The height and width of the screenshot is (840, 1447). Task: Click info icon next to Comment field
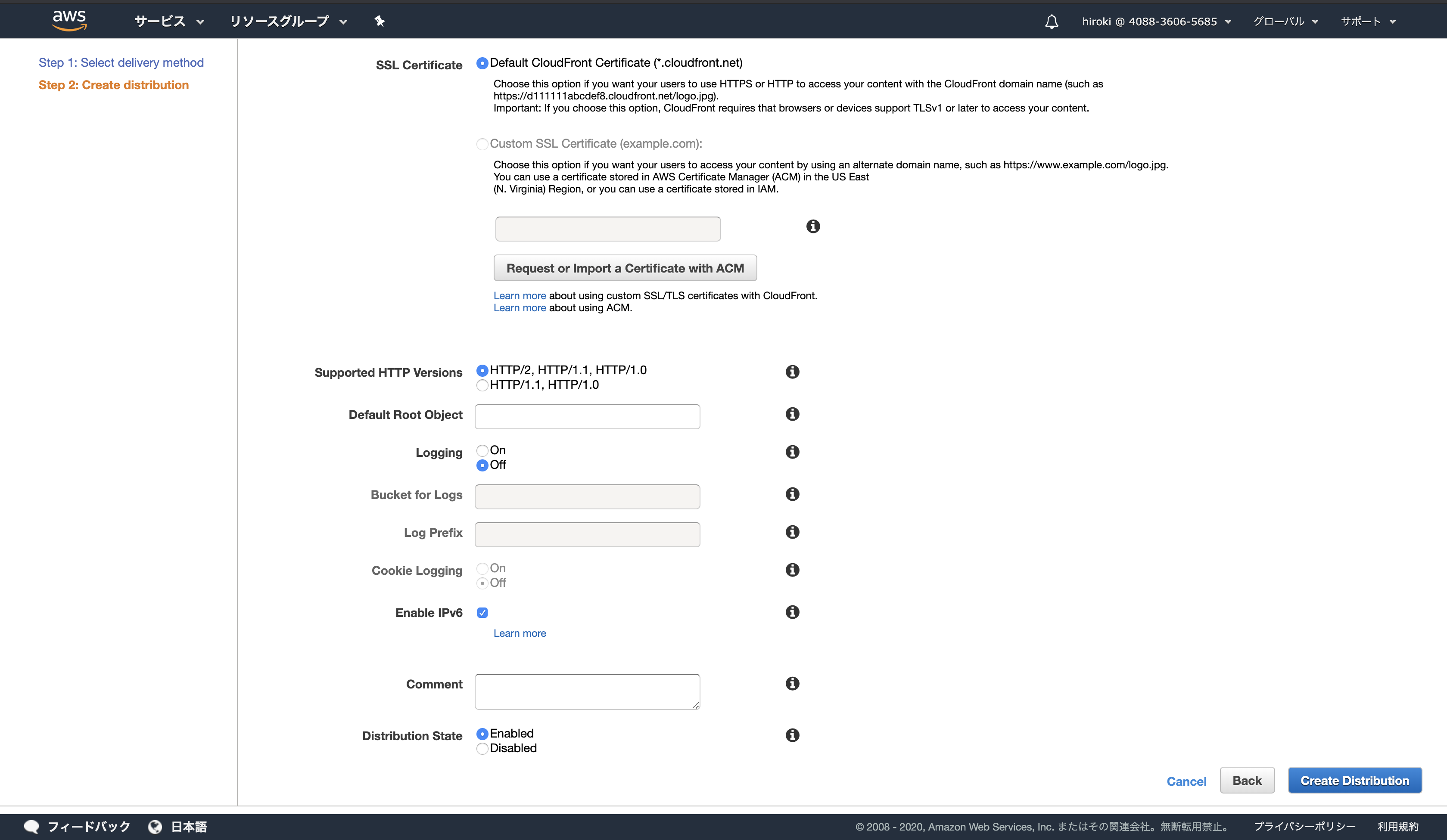[x=792, y=683]
